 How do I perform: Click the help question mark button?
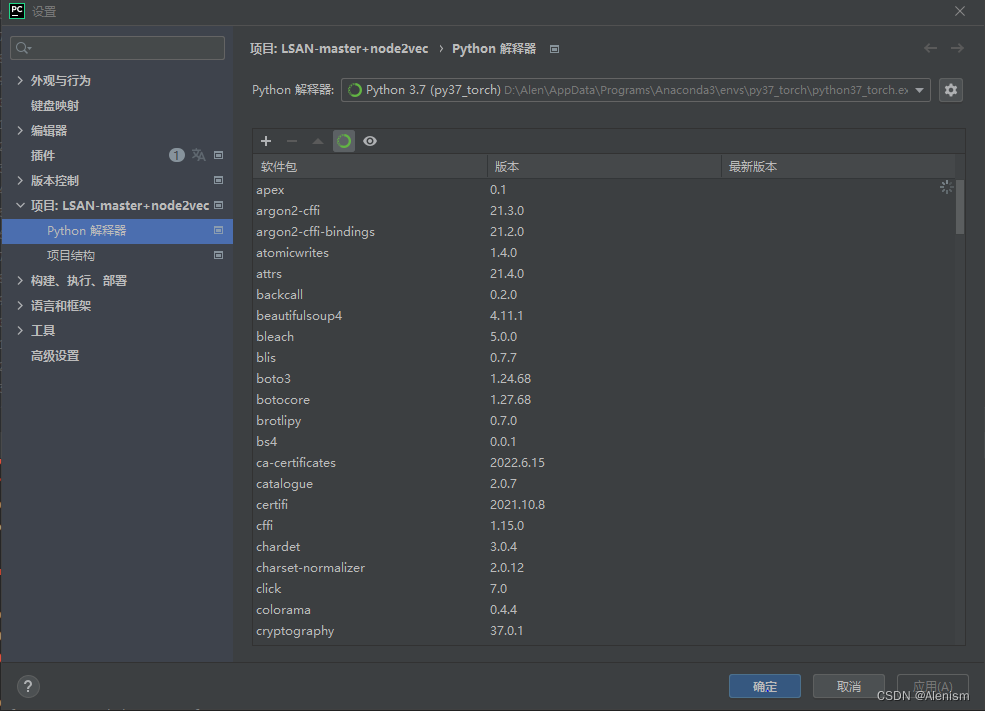(x=28, y=686)
